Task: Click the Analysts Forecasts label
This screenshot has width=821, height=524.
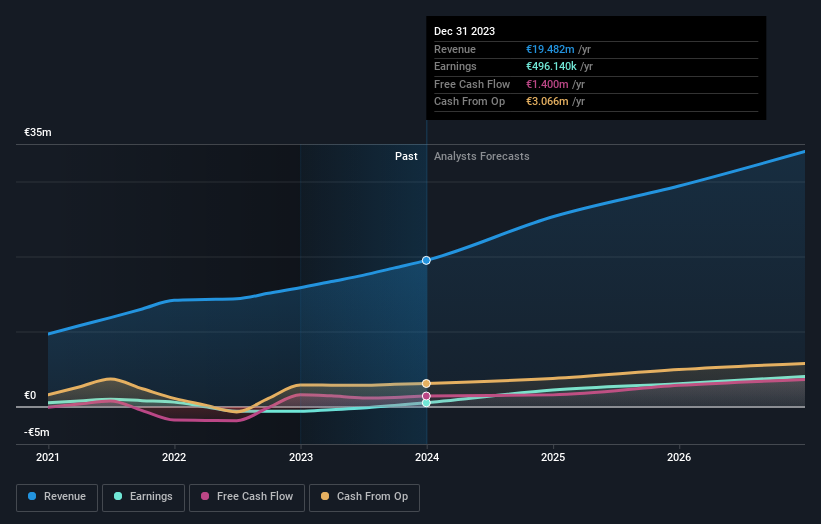Action: 482,156
